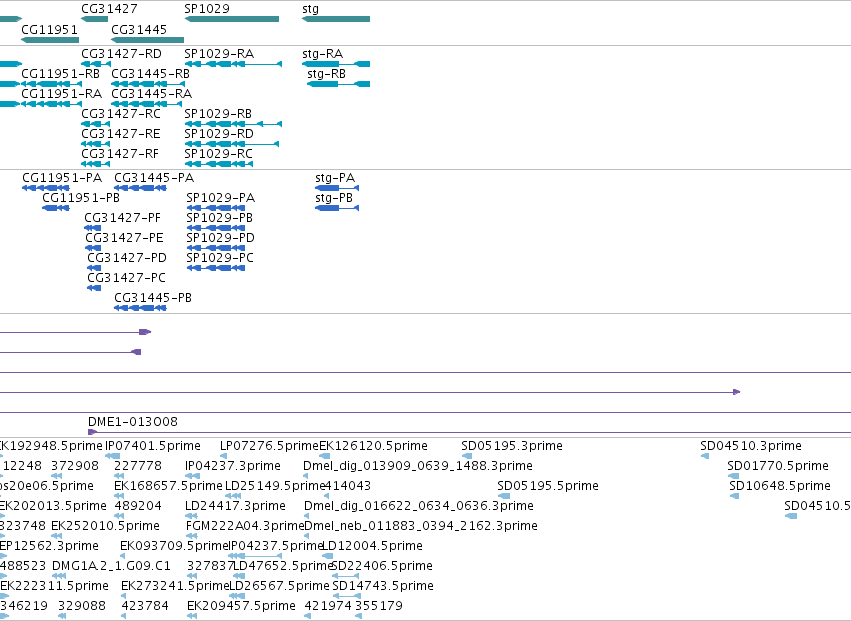Click the CG31427-PE protein label
The height and width of the screenshot is (621, 851).
tap(124, 238)
